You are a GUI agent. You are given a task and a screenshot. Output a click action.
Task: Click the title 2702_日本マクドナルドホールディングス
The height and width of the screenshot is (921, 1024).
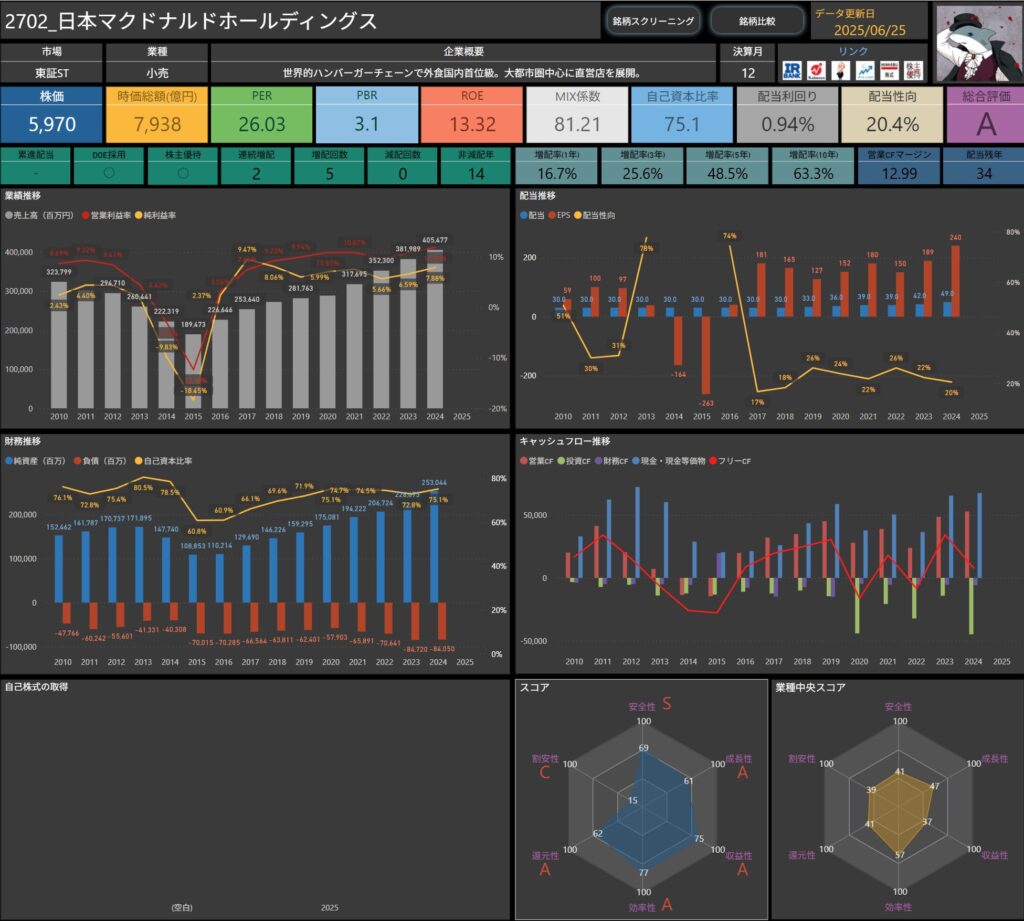(191, 21)
